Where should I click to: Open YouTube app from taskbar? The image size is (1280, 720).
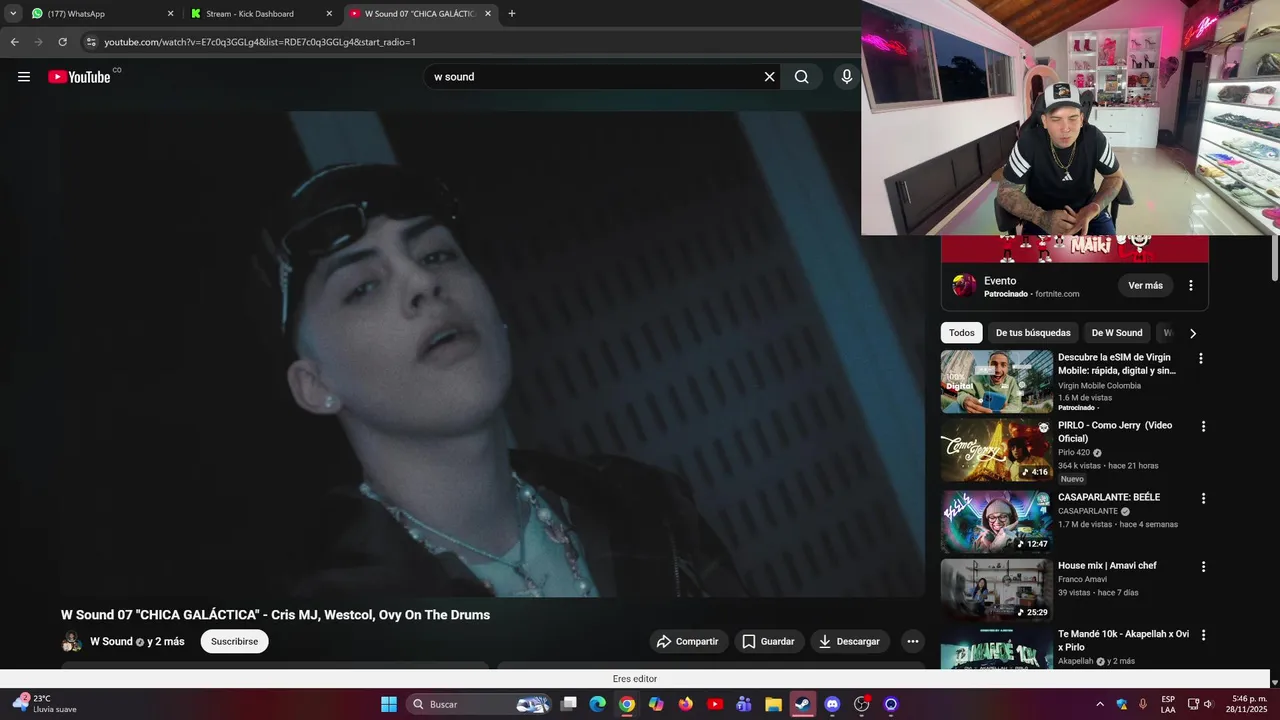point(715,704)
